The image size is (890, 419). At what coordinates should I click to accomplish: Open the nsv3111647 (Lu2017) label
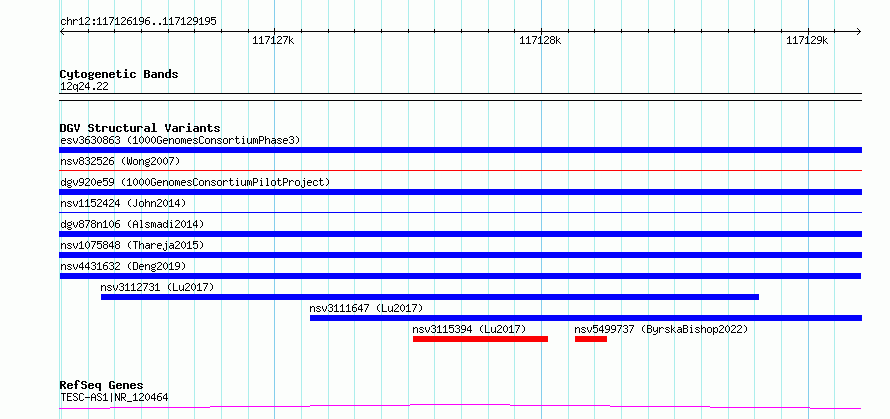click(x=366, y=308)
